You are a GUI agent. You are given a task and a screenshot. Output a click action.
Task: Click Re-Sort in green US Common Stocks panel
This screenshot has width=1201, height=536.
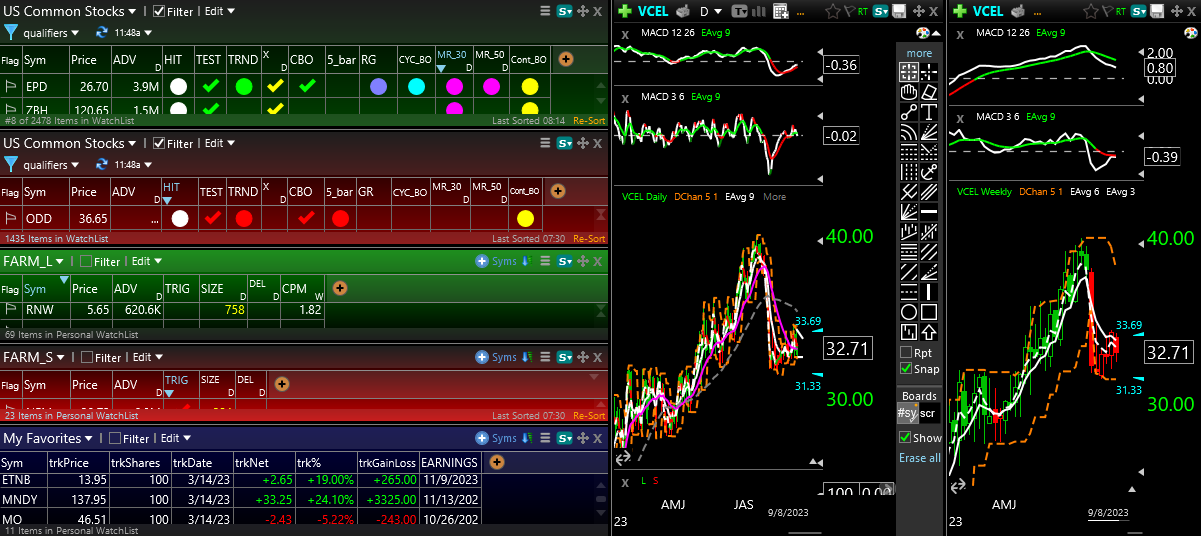(589, 121)
